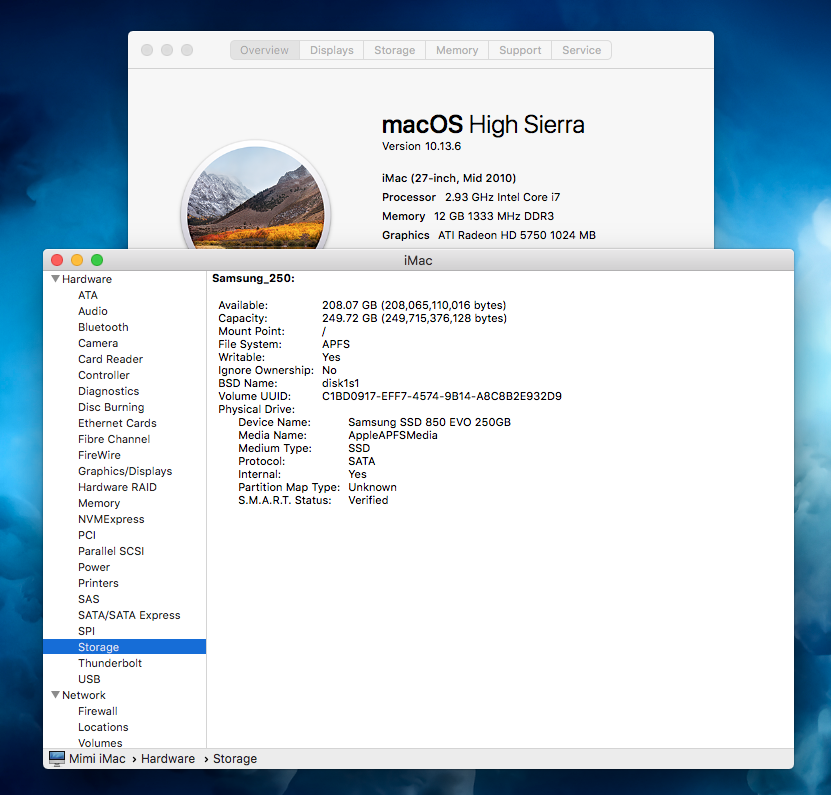Click the device name Samsung SSD 850 EVO 250GB

coord(429,422)
